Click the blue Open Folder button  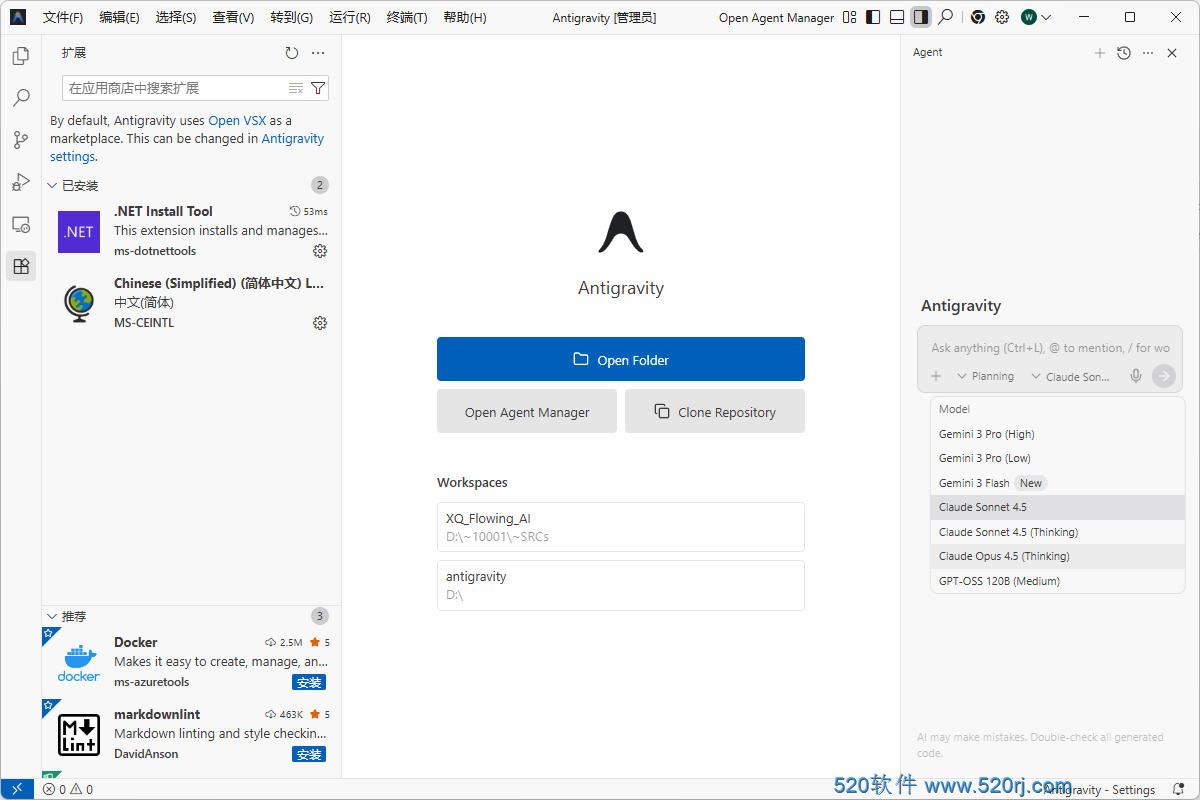tap(620, 359)
